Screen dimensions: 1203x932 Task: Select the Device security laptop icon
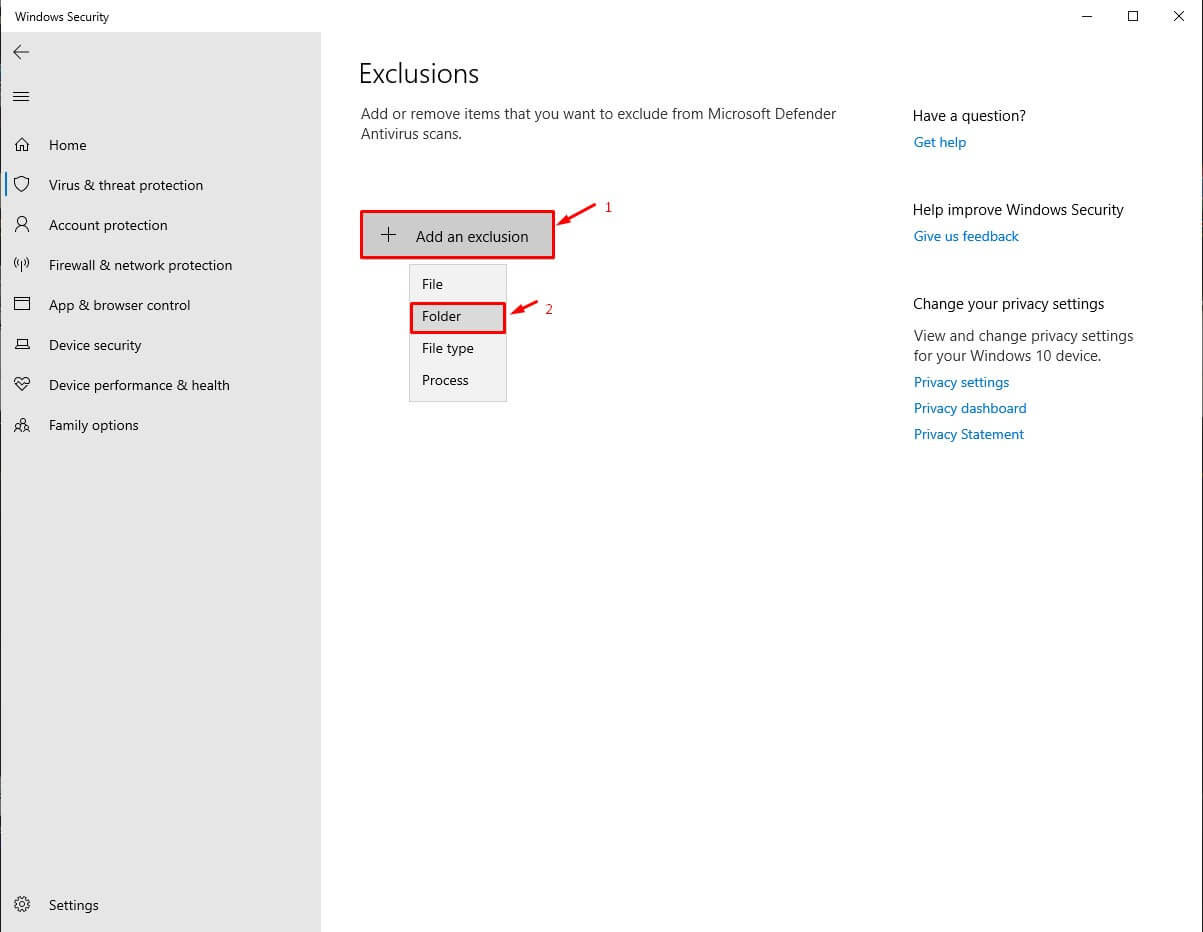[22, 345]
